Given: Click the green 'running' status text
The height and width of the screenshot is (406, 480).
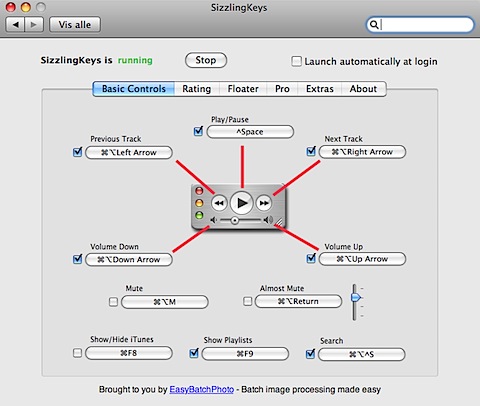Looking at the screenshot, I should pos(135,60).
